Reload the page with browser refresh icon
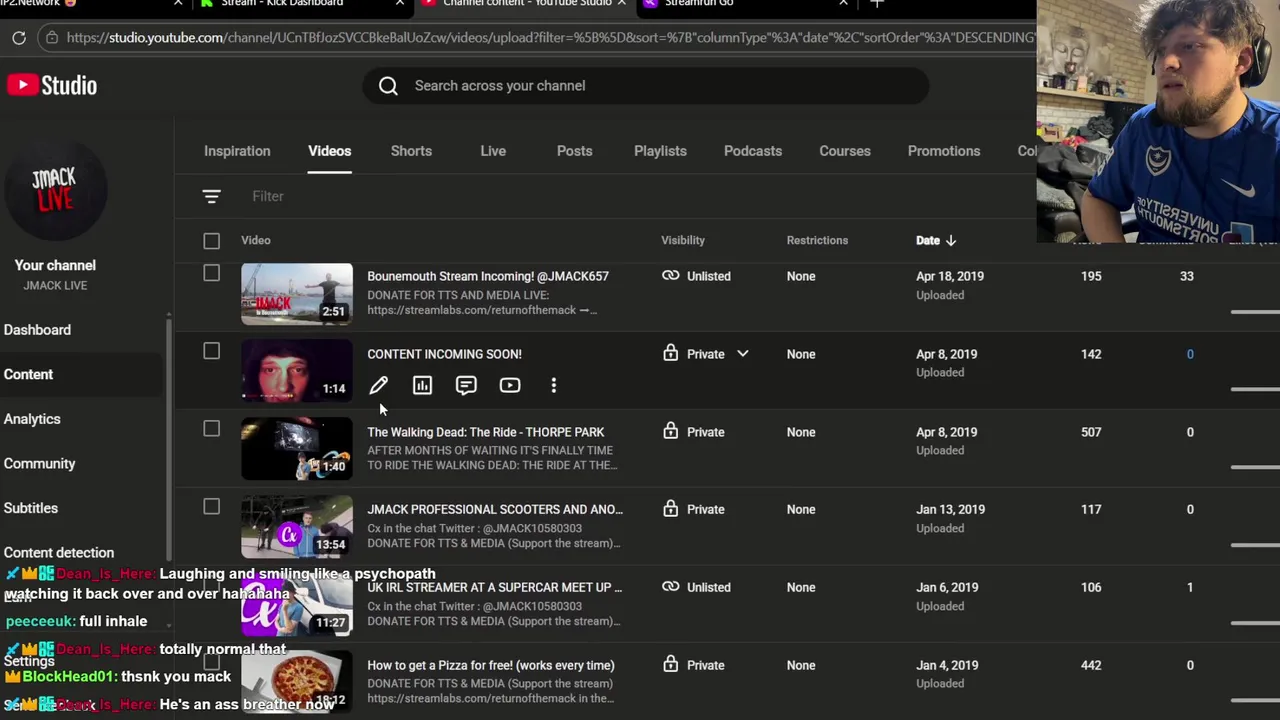Image resolution: width=1280 pixels, height=720 pixels. (19, 38)
